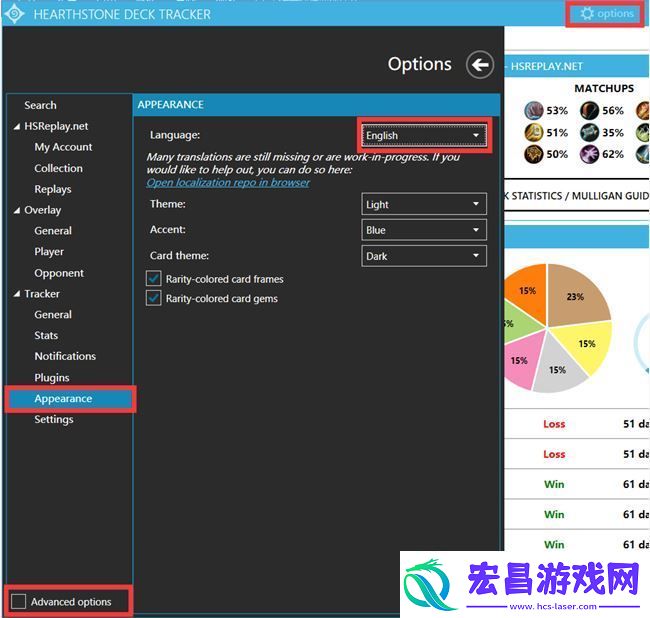Open Settings in sidebar
This screenshot has height=618, width=650.
click(54, 419)
